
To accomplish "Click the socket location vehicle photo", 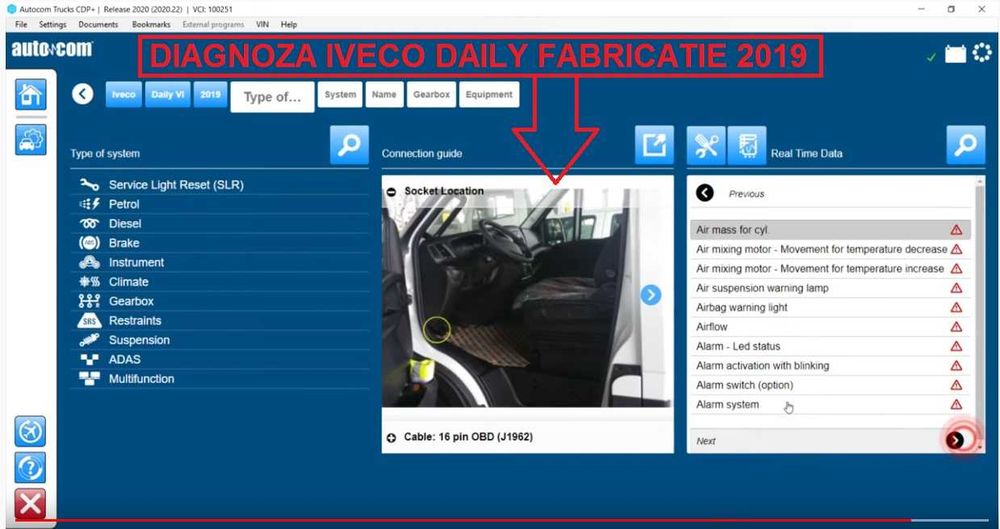I will [527, 298].
